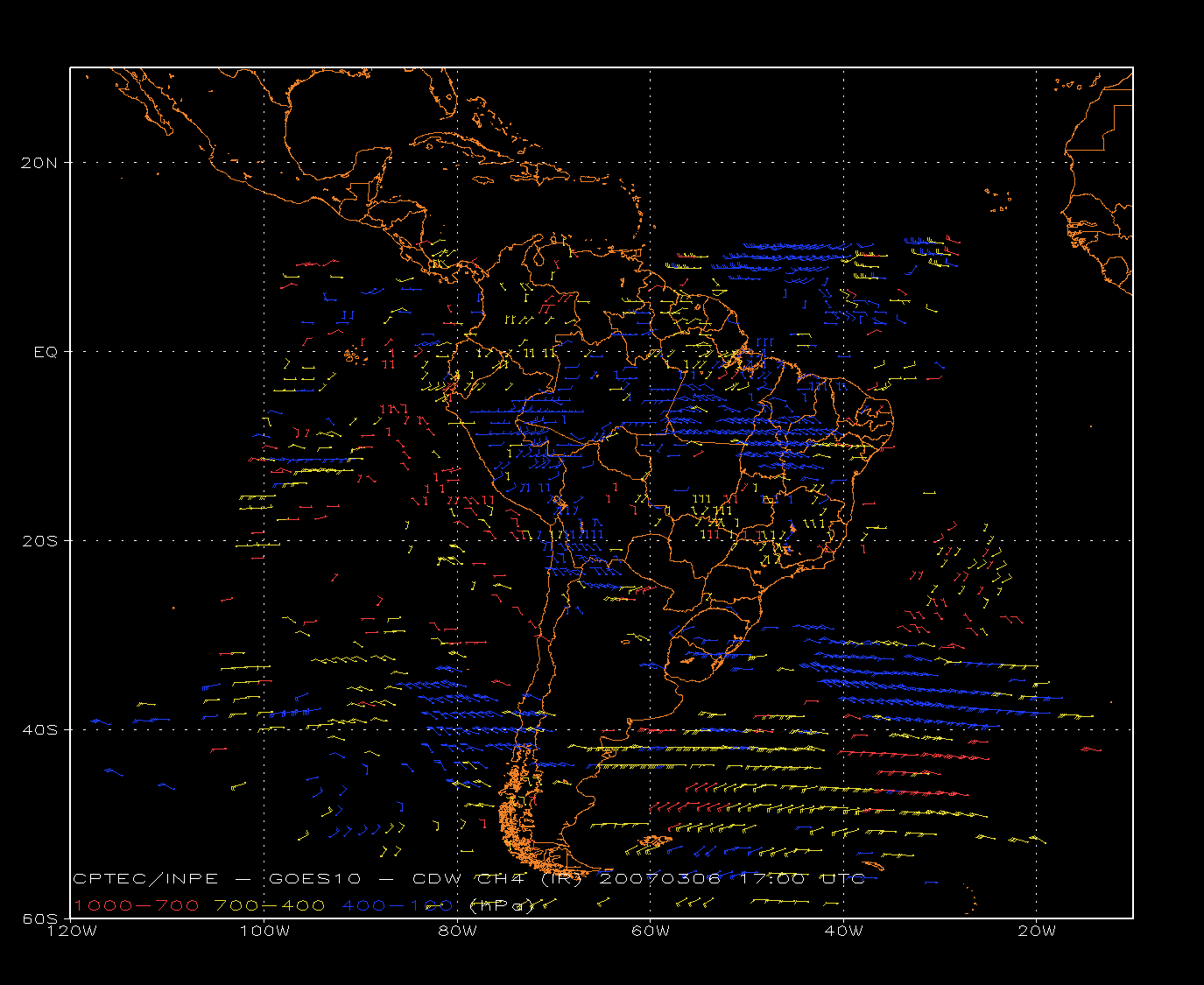
Task: Click the 60W longitude label
Action: point(651,931)
